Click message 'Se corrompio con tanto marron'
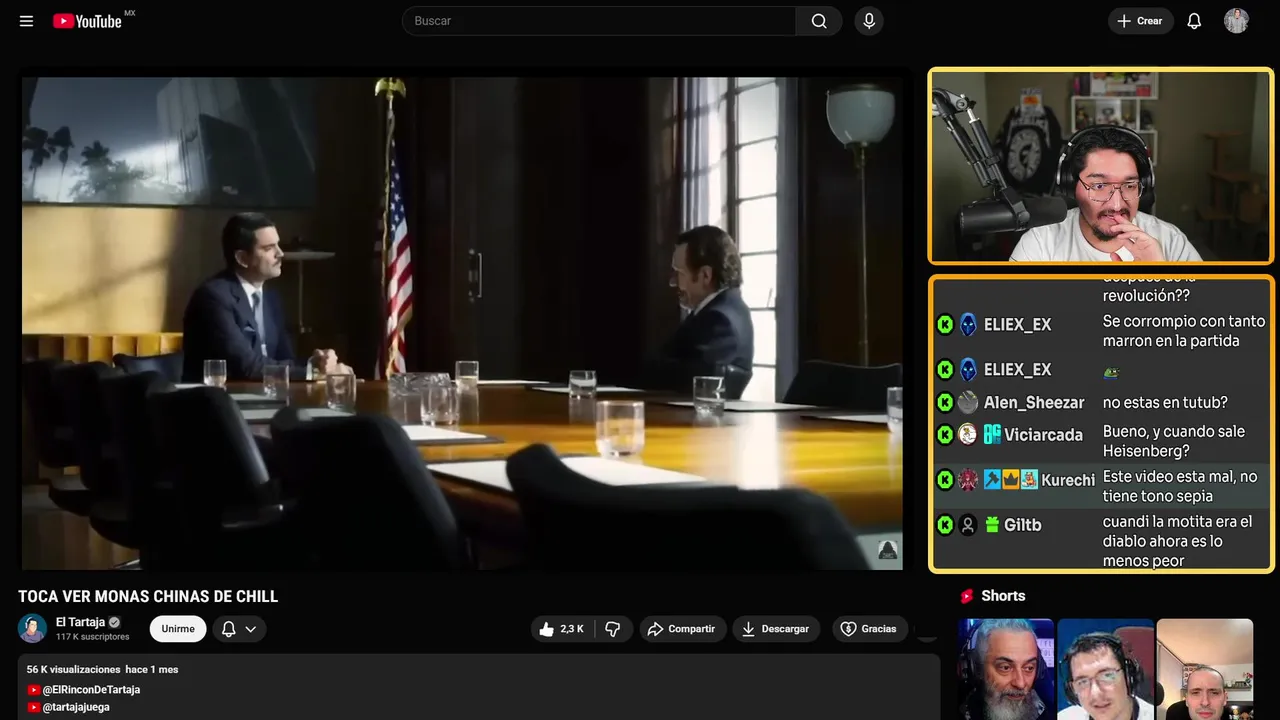This screenshot has height=720, width=1280. tap(1184, 331)
